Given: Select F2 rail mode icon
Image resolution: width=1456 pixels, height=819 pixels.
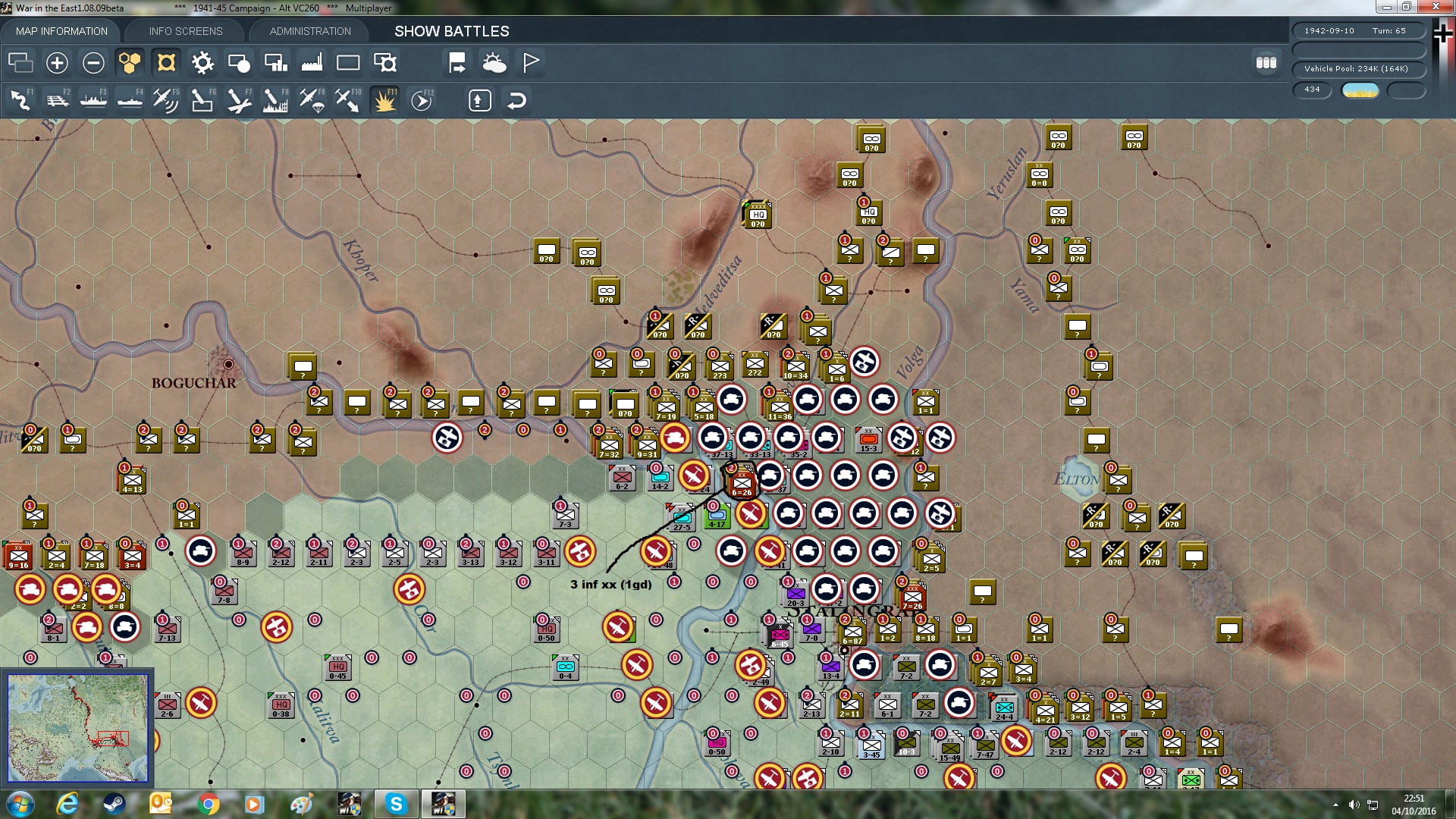Looking at the screenshot, I should click(x=57, y=100).
